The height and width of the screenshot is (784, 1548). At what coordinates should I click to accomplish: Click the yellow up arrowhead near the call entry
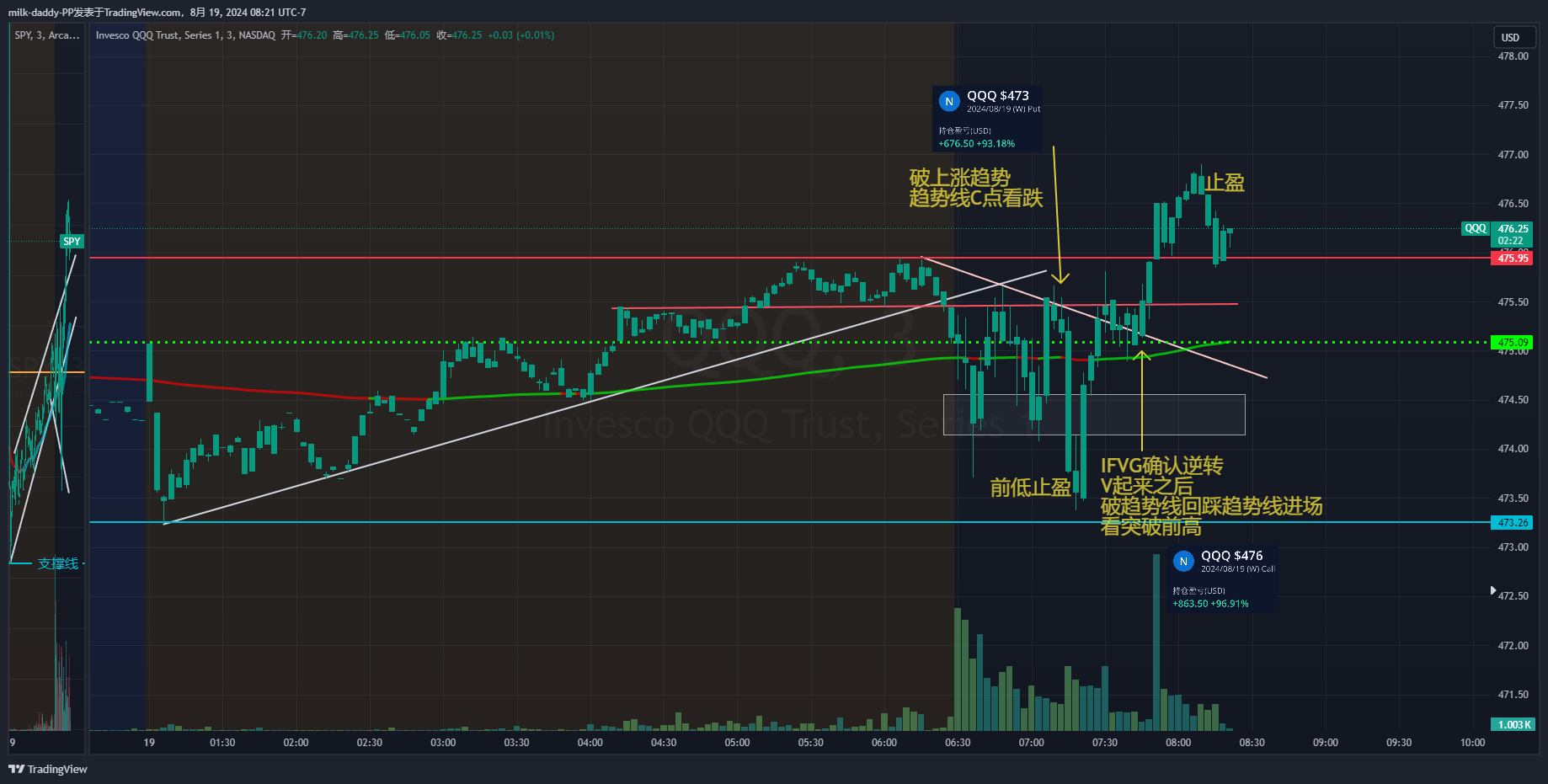[1142, 355]
